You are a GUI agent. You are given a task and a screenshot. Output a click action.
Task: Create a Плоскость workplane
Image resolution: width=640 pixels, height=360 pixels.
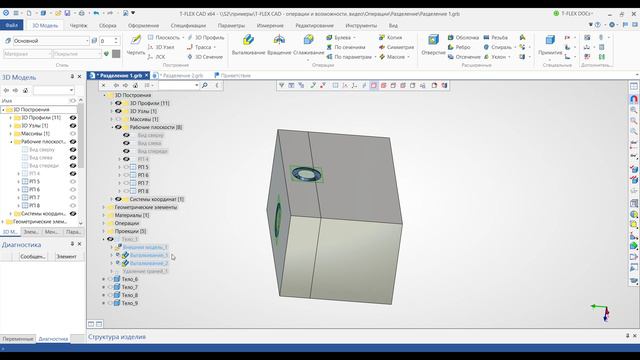163,37
